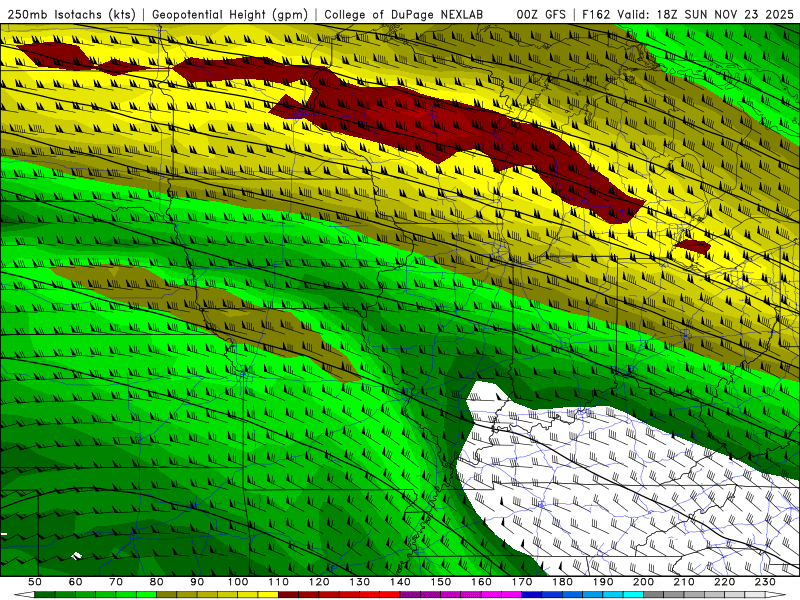
Task: Click the '90' value on the legend scale
Action: (197, 582)
